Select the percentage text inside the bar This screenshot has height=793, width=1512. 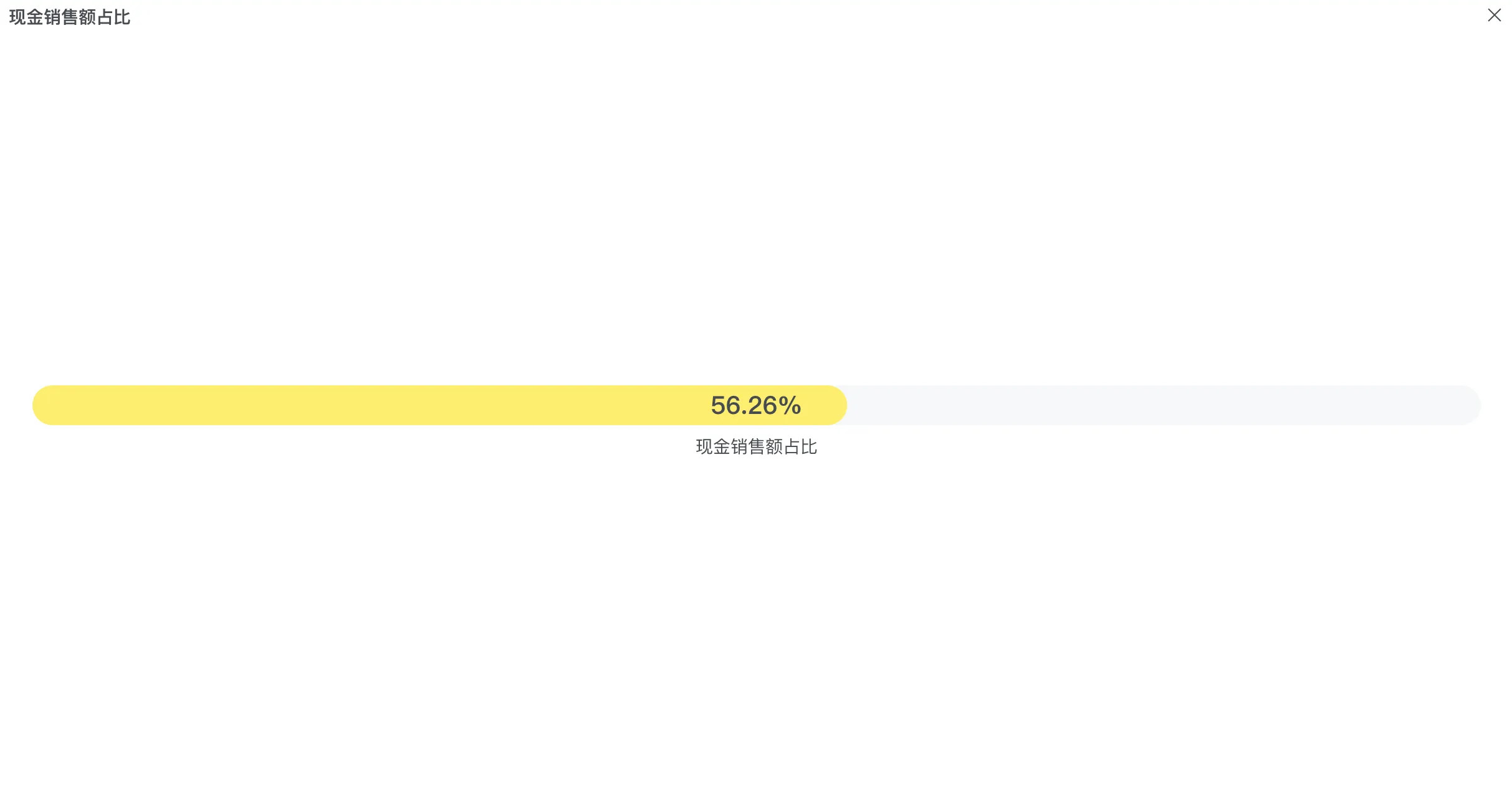755,406
